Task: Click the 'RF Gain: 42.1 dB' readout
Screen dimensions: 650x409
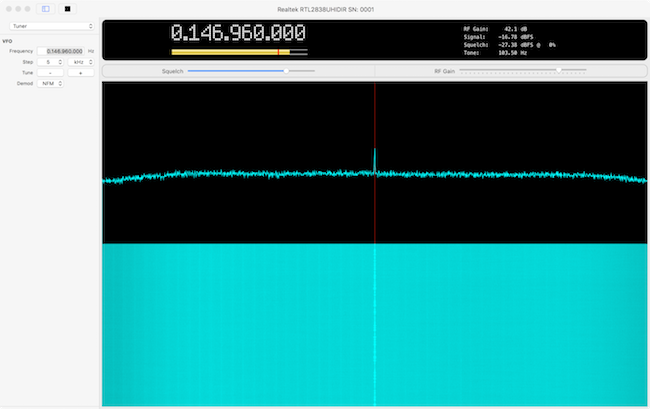Action: [495, 29]
